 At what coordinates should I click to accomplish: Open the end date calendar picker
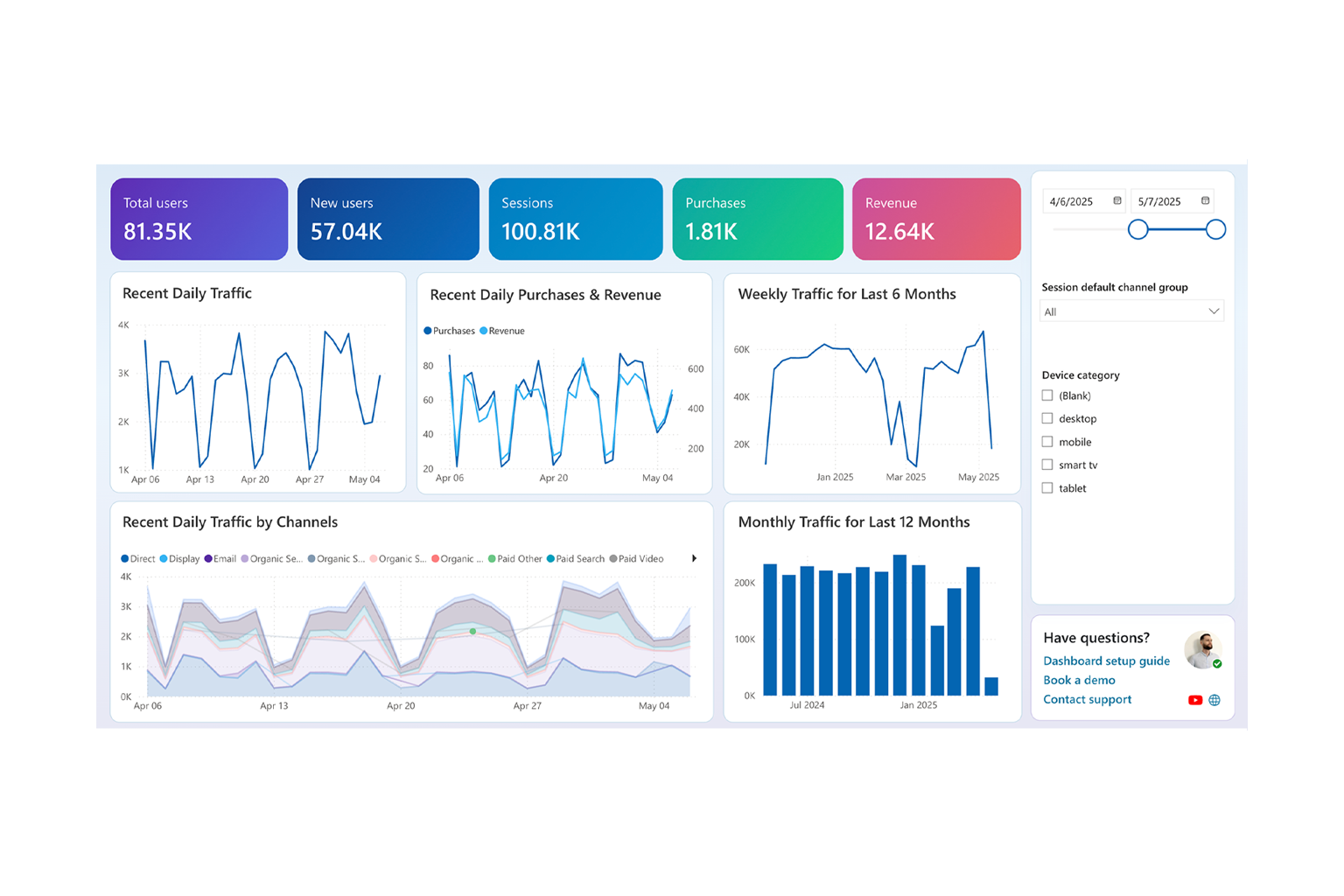pos(1204,200)
